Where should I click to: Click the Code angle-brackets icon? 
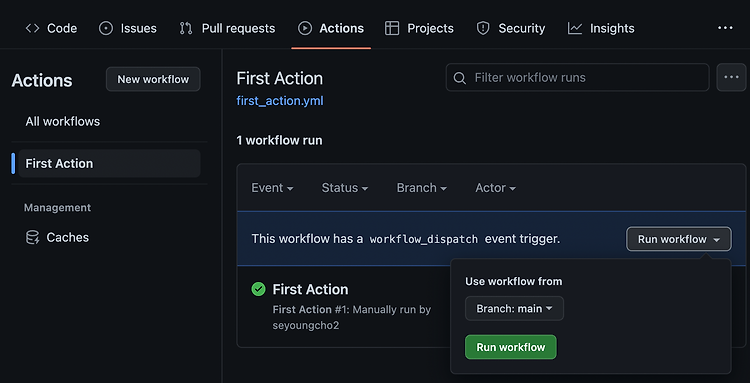(32, 28)
